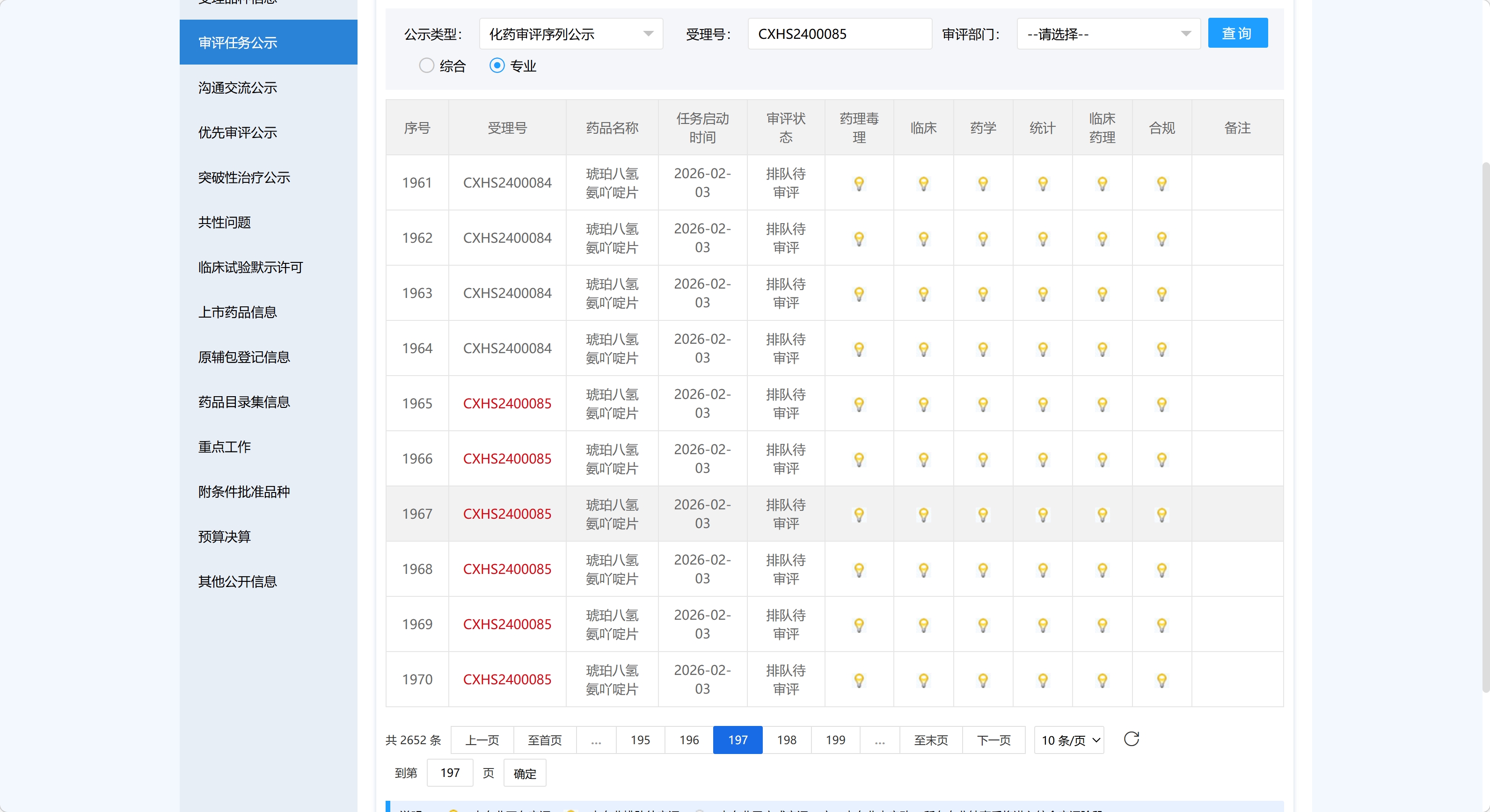Viewport: 1490px width, 812px height.
Task: Click 药理毒理 bulb icon in row 1961
Action: click(x=859, y=183)
